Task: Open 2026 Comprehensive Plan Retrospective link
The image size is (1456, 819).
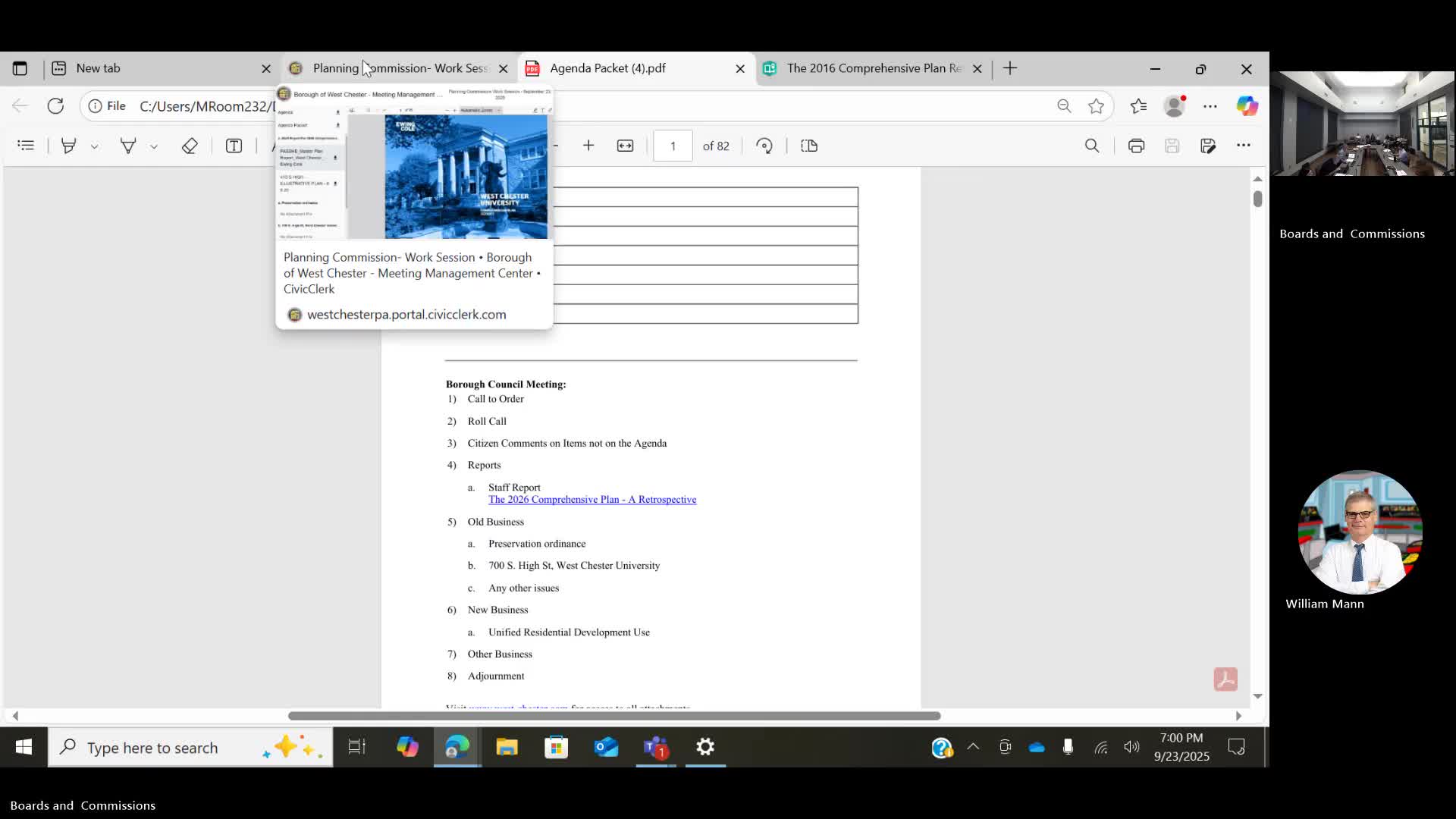Action: (x=592, y=500)
